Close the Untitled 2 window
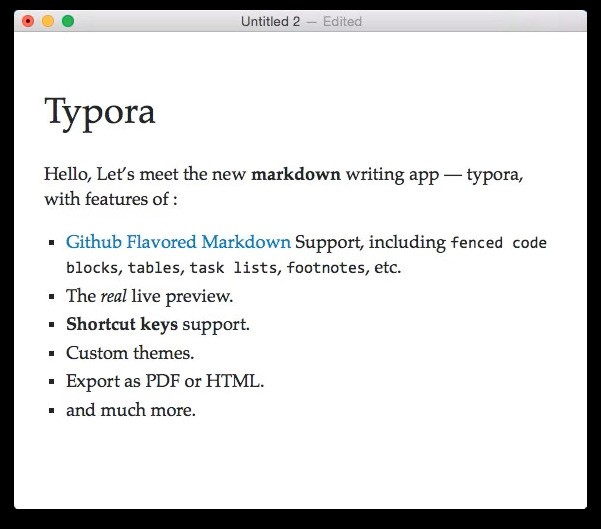The height and width of the screenshot is (529, 601). (28, 21)
